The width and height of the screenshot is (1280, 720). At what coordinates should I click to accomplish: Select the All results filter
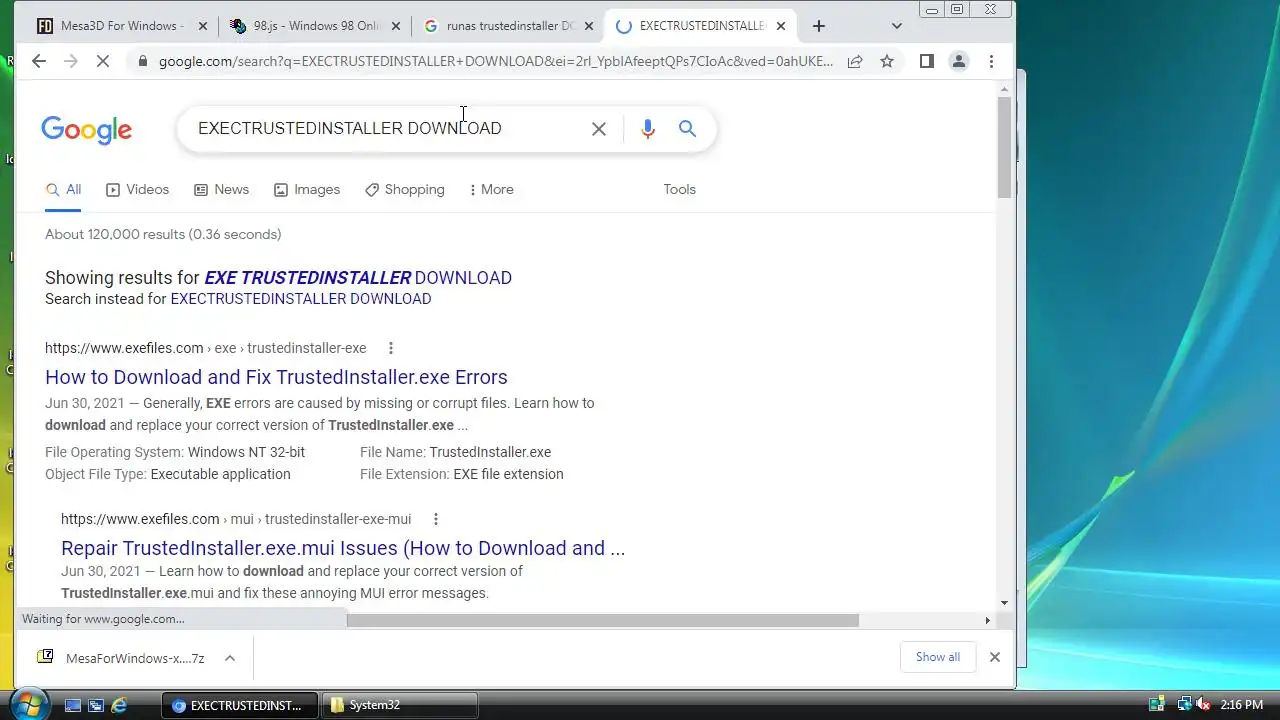point(63,189)
